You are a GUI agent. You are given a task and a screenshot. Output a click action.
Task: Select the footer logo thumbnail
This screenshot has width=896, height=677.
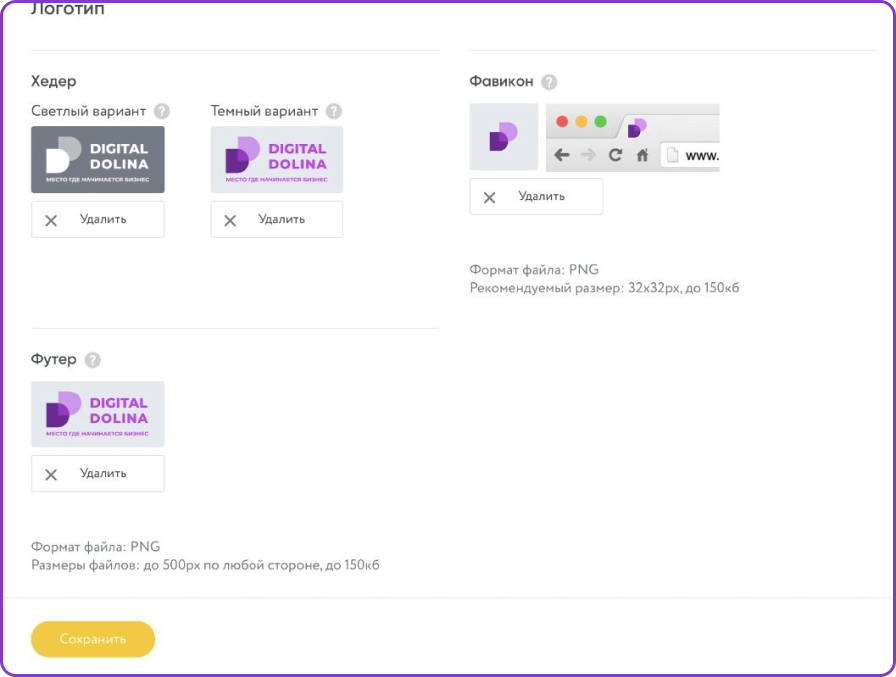pos(98,414)
